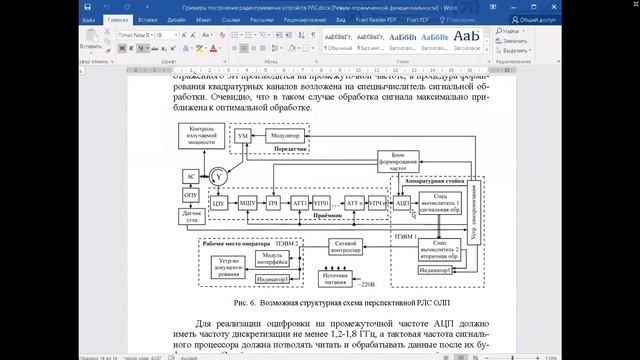Open the Выделить select button
Viewport: 640px width, 360px height.
tap(513, 51)
